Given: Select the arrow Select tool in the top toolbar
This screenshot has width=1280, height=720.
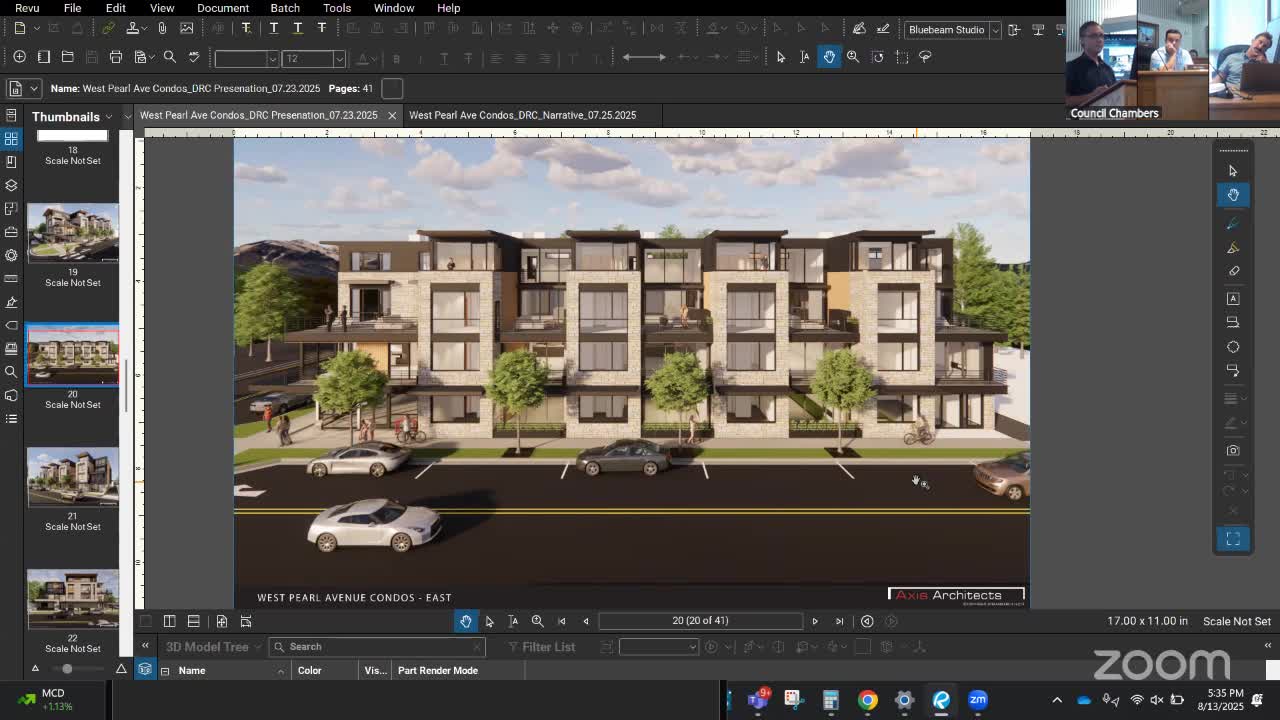Looking at the screenshot, I should pos(781,57).
